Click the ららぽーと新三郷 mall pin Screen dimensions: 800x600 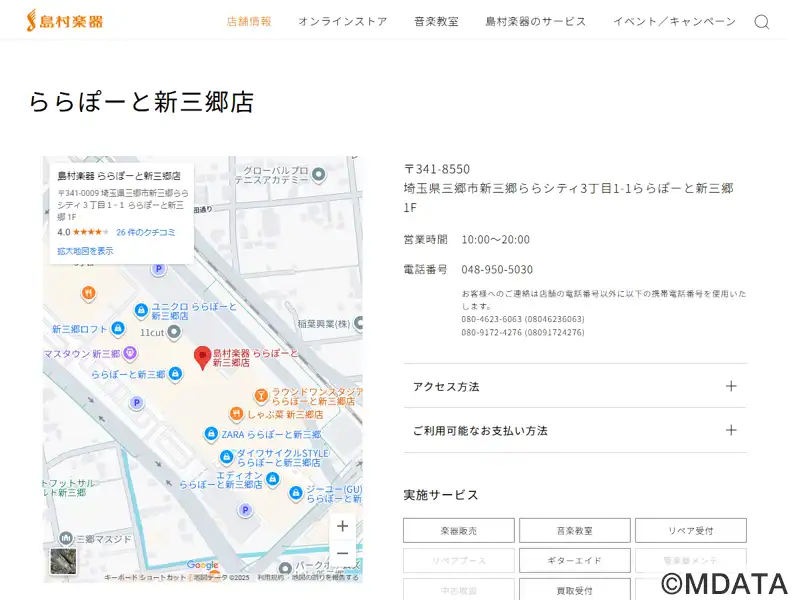175,373
